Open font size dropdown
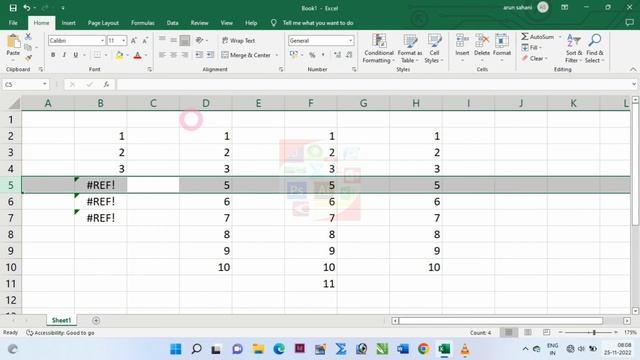The height and width of the screenshot is (360, 640). point(124,40)
